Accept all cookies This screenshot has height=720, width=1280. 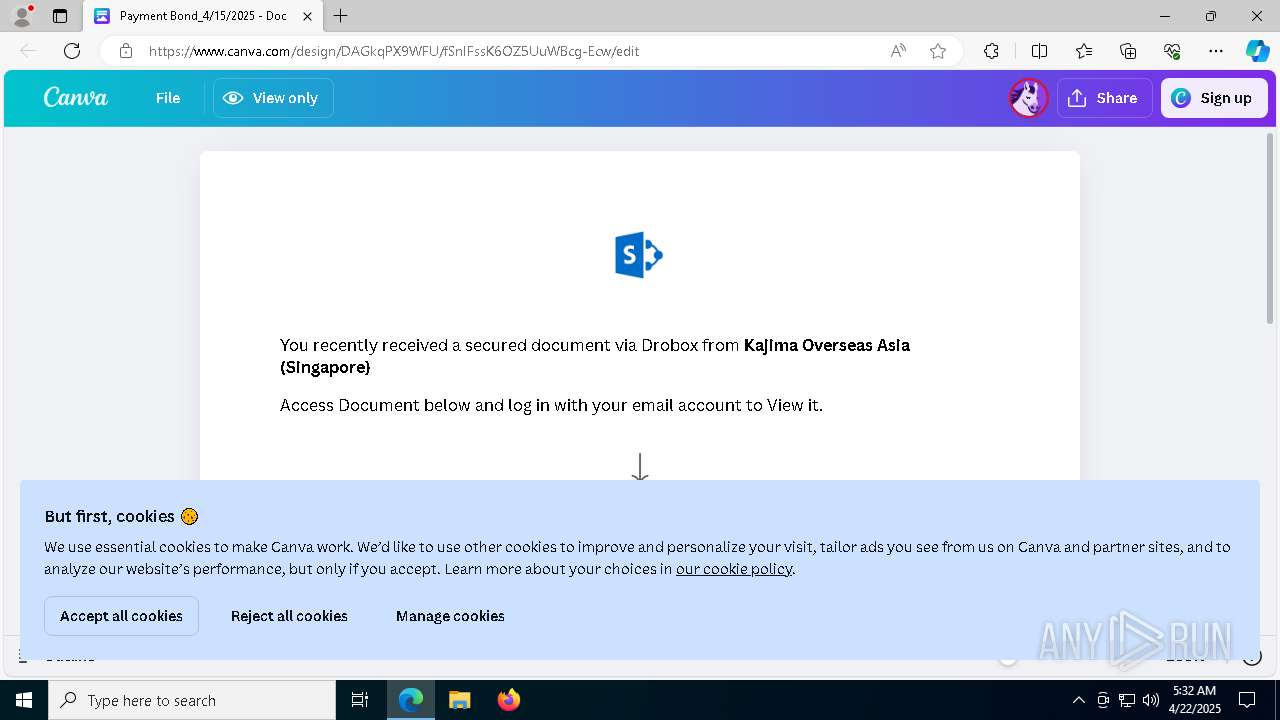[x=121, y=616]
